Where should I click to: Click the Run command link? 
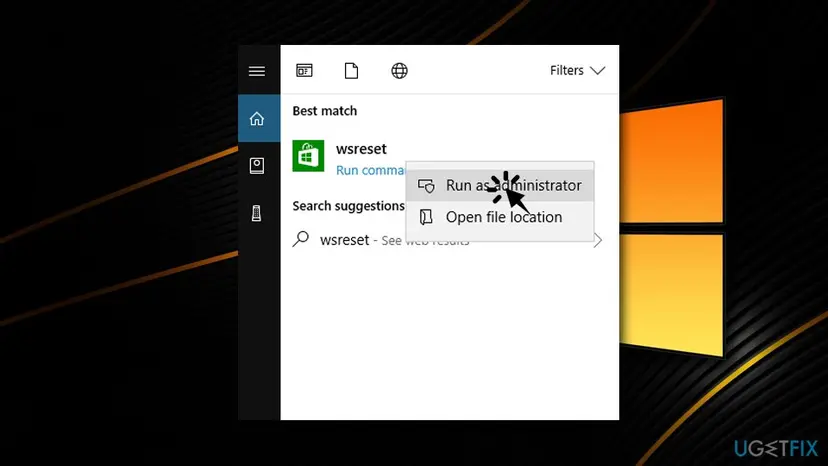[371, 170]
